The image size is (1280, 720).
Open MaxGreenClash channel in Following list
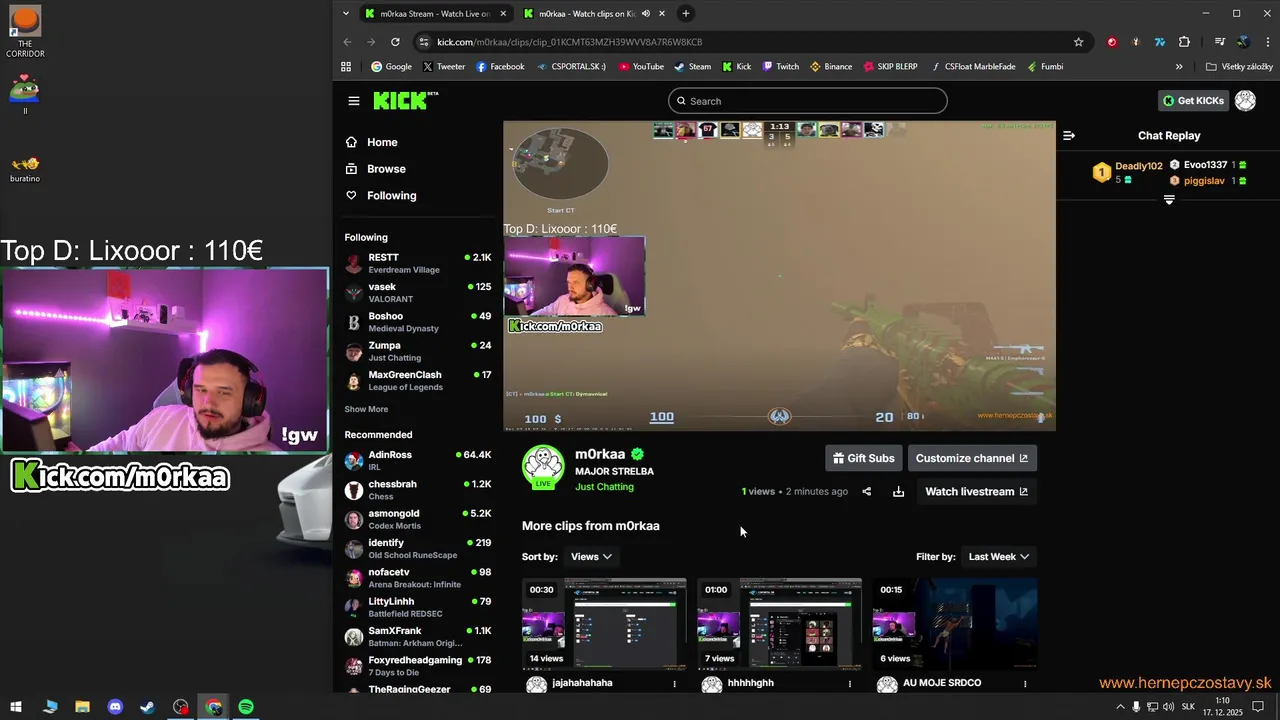[x=418, y=380]
